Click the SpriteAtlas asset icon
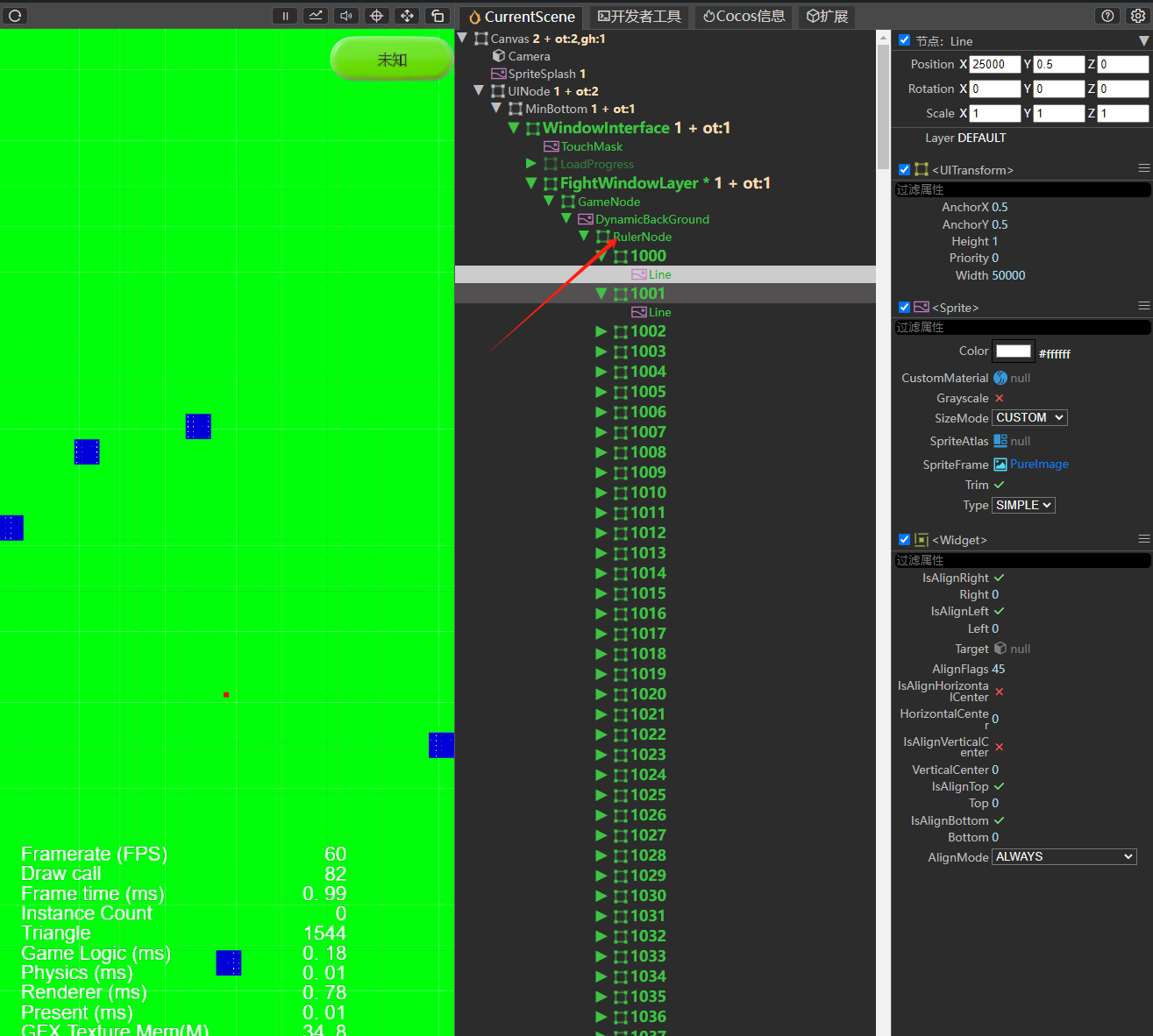Viewport: 1153px width, 1036px height. click(1000, 441)
